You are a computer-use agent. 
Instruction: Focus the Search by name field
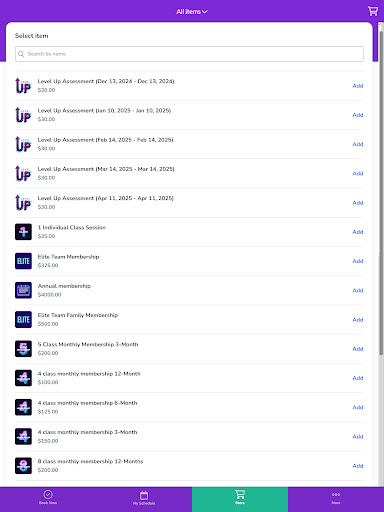click(189, 54)
